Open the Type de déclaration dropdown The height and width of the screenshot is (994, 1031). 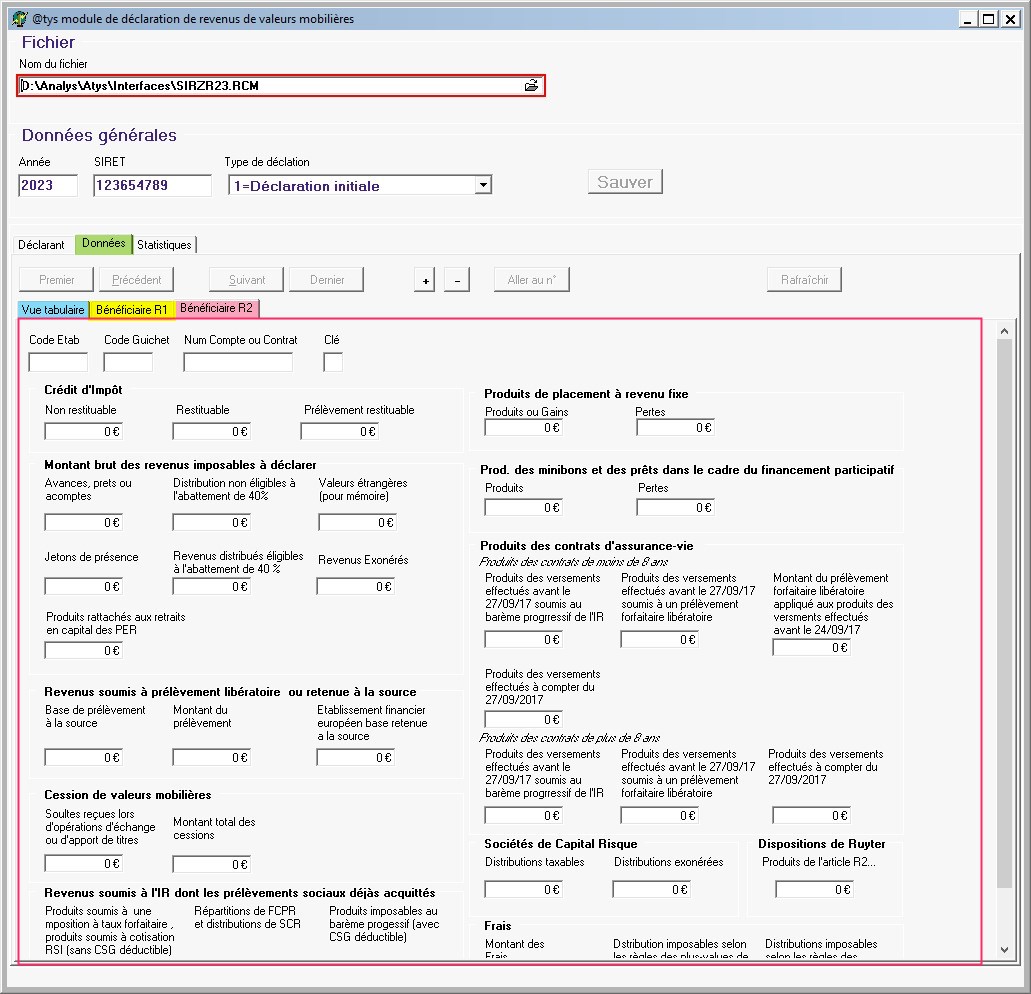(x=483, y=185)
